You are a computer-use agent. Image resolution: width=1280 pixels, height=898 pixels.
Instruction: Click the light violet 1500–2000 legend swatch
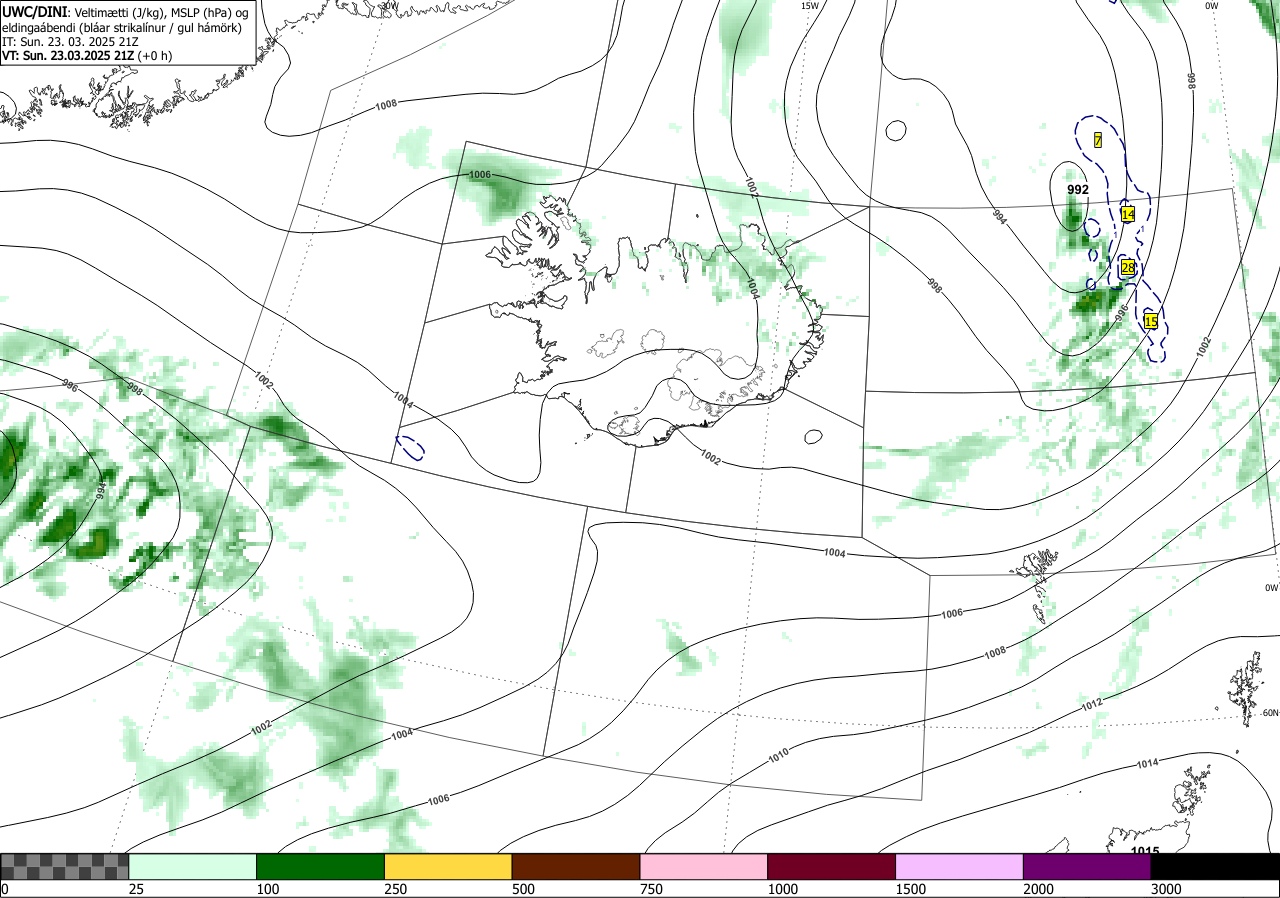tap(960, 866)
